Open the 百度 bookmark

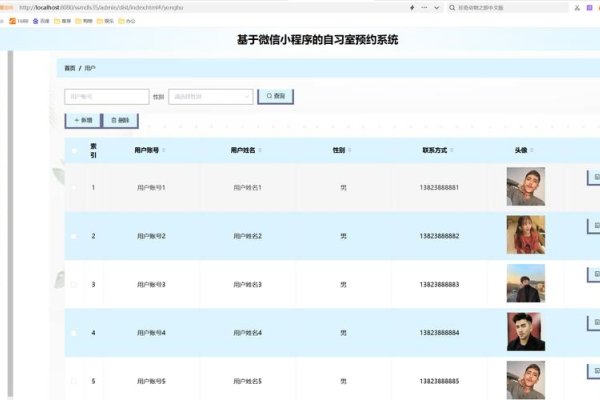point(41,21)
